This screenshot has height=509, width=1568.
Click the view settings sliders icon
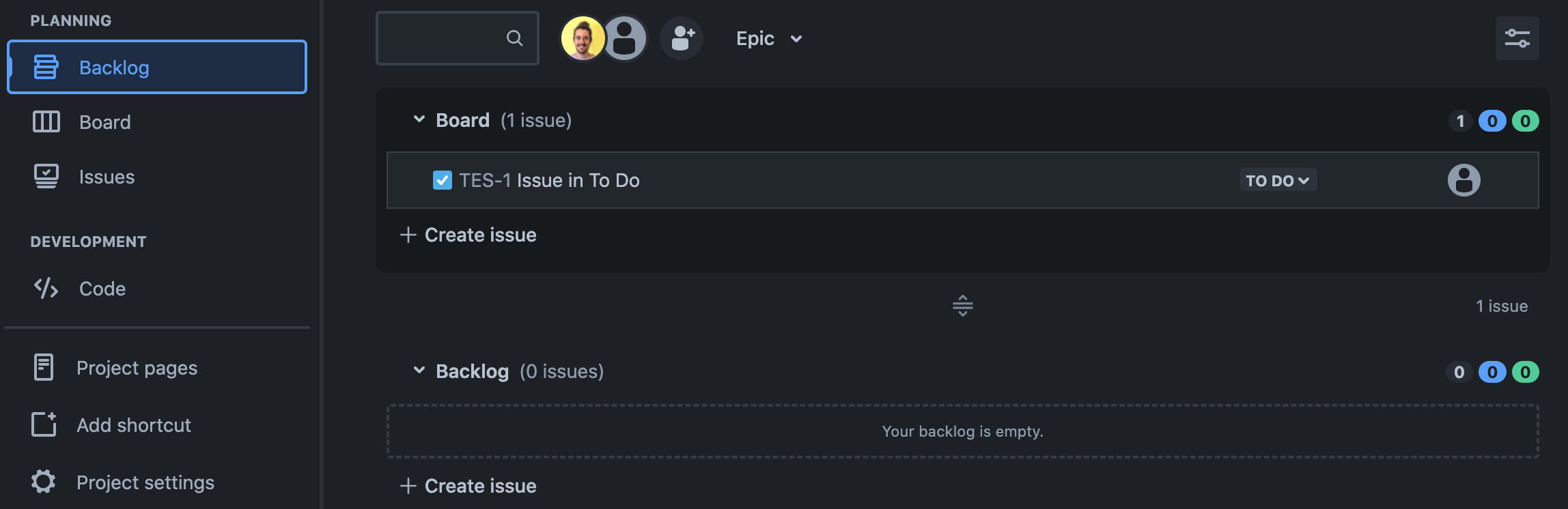click(1517, 38)
